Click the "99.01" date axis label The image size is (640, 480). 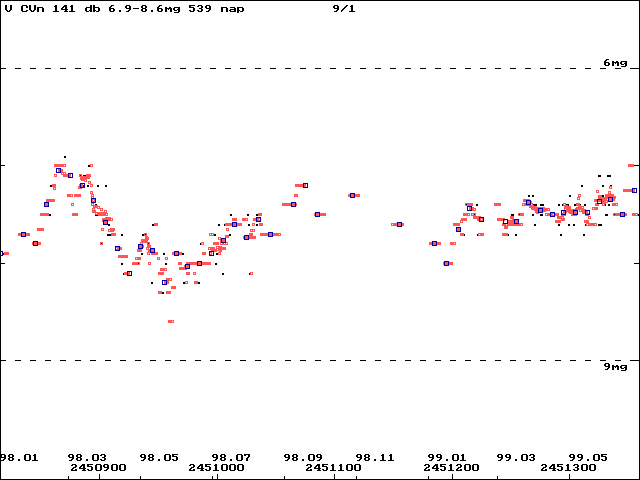[447, 457]
